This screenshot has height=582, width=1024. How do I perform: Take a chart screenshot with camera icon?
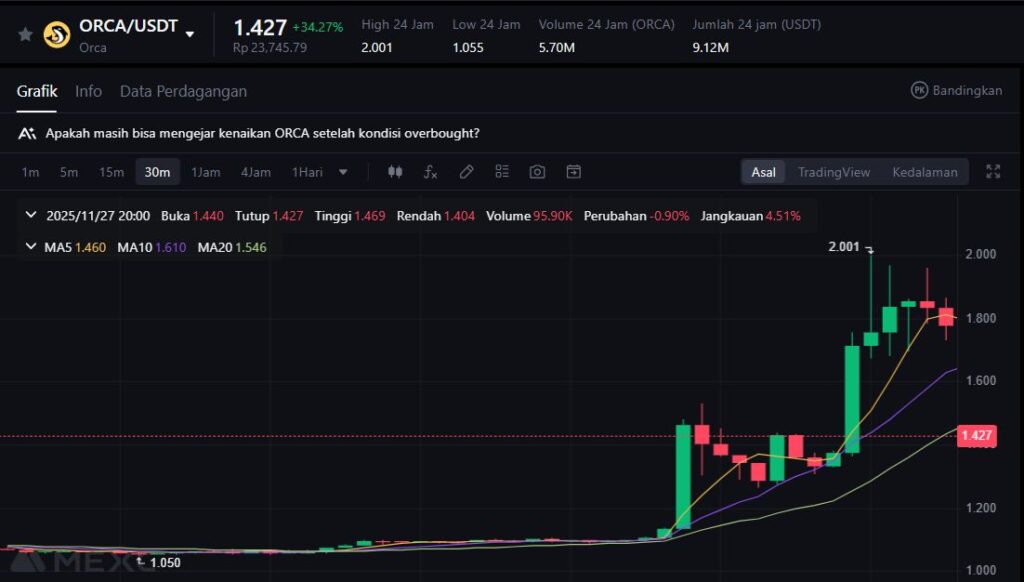click(x=537, y=172)
